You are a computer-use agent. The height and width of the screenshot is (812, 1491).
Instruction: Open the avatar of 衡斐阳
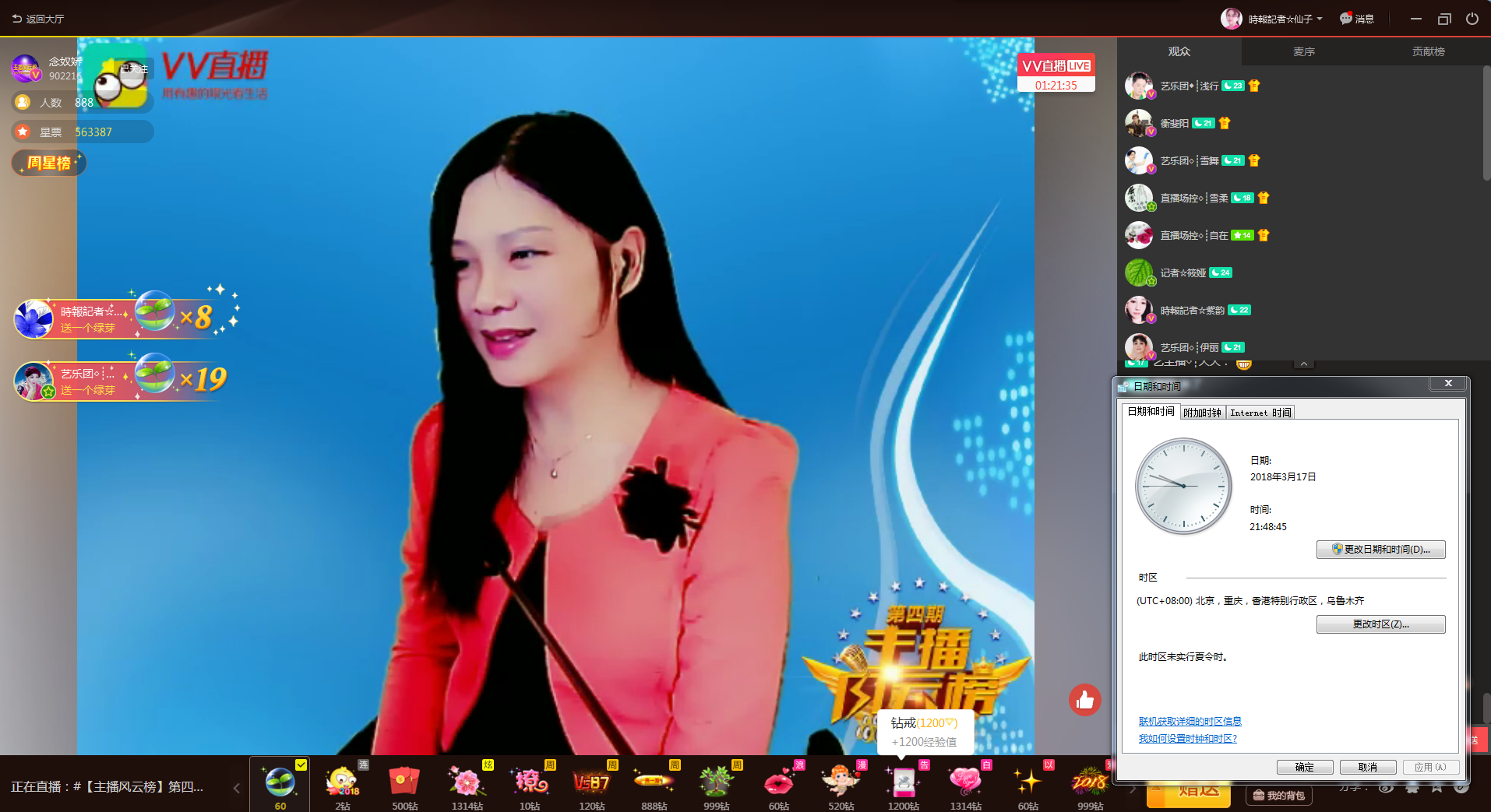[1139, 123]
